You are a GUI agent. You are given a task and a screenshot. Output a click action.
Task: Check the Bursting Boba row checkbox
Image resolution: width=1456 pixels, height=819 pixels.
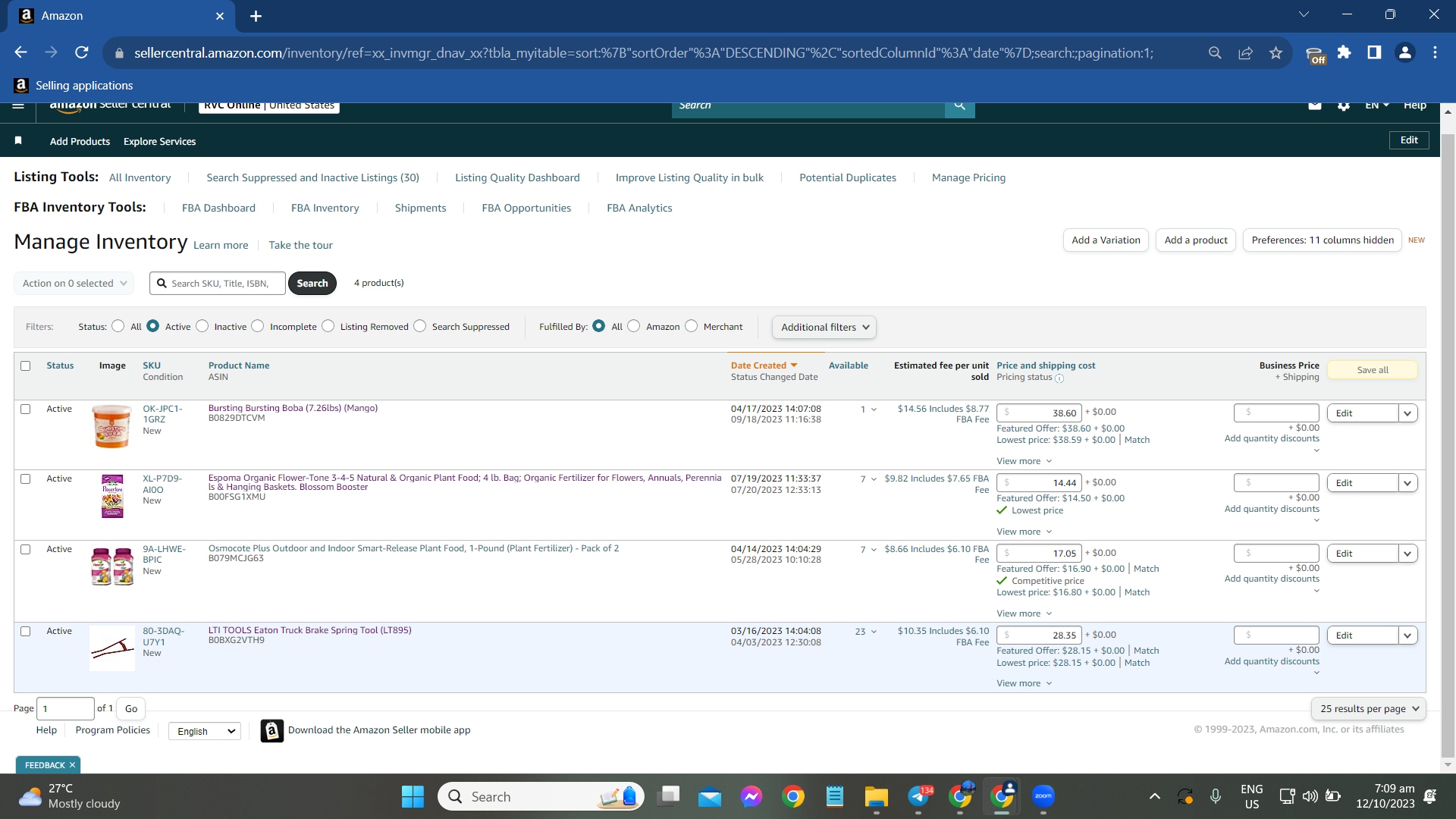25,409
